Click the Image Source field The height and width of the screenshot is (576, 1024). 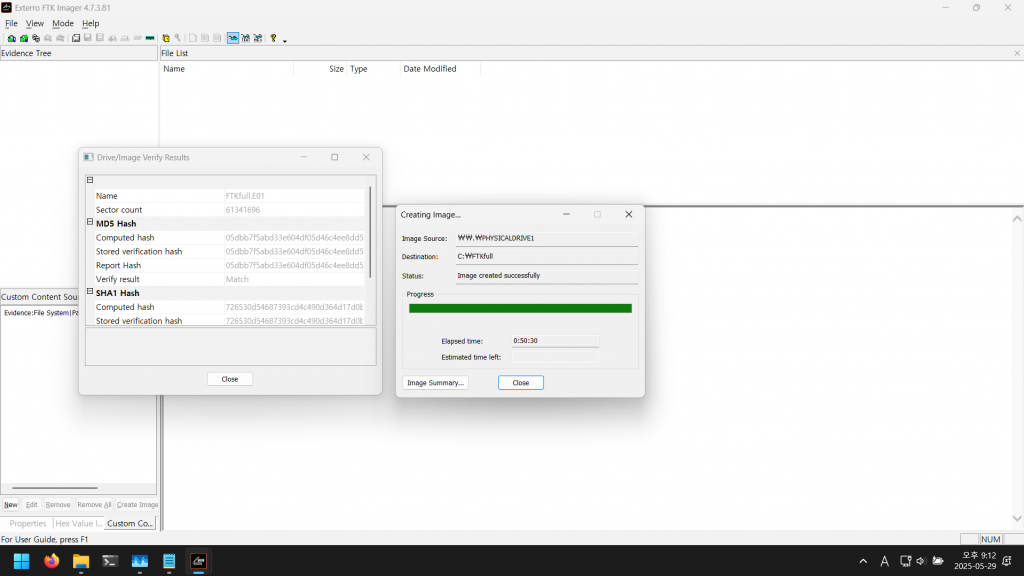coord(547,238)
